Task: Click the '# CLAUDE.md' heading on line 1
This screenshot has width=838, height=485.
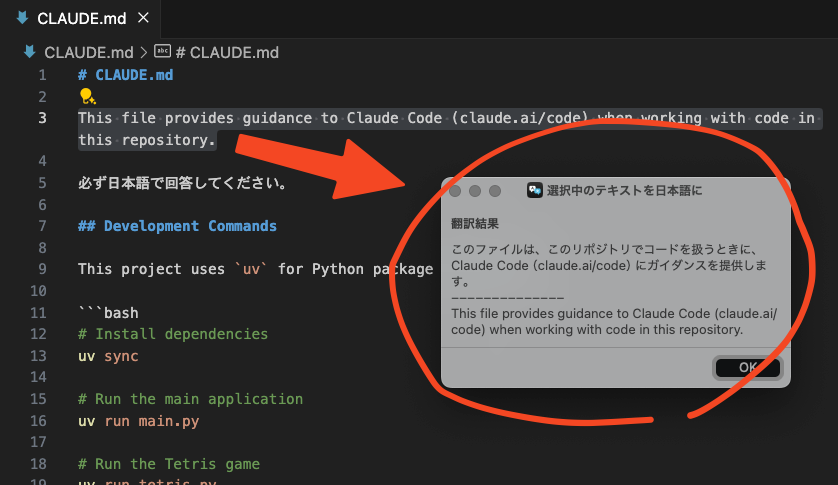Action: [126, 75]
